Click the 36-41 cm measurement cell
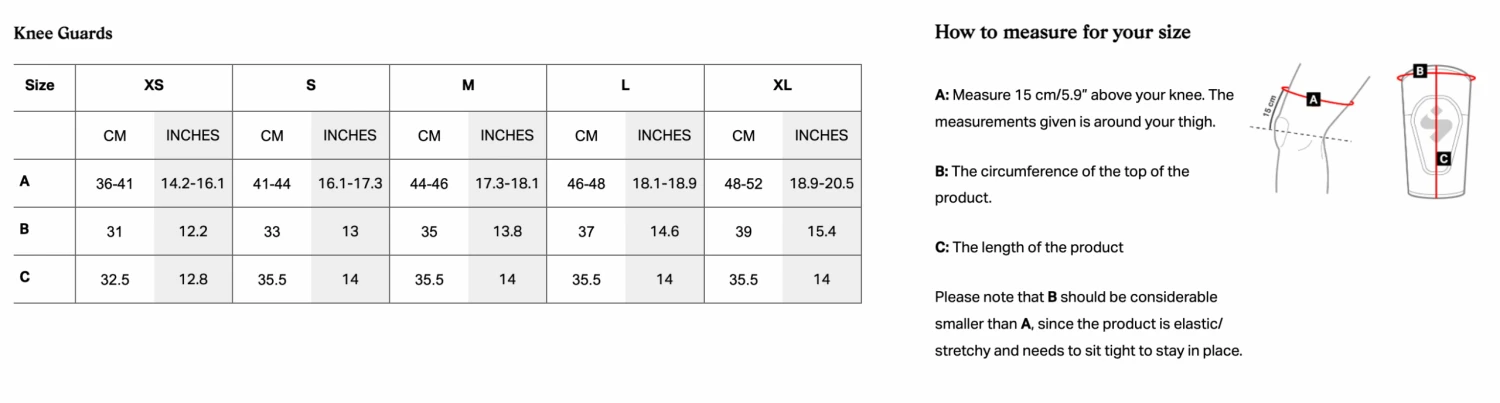Screen dimensions: 1500x403 pyautogui.click(x=115, y=184)
